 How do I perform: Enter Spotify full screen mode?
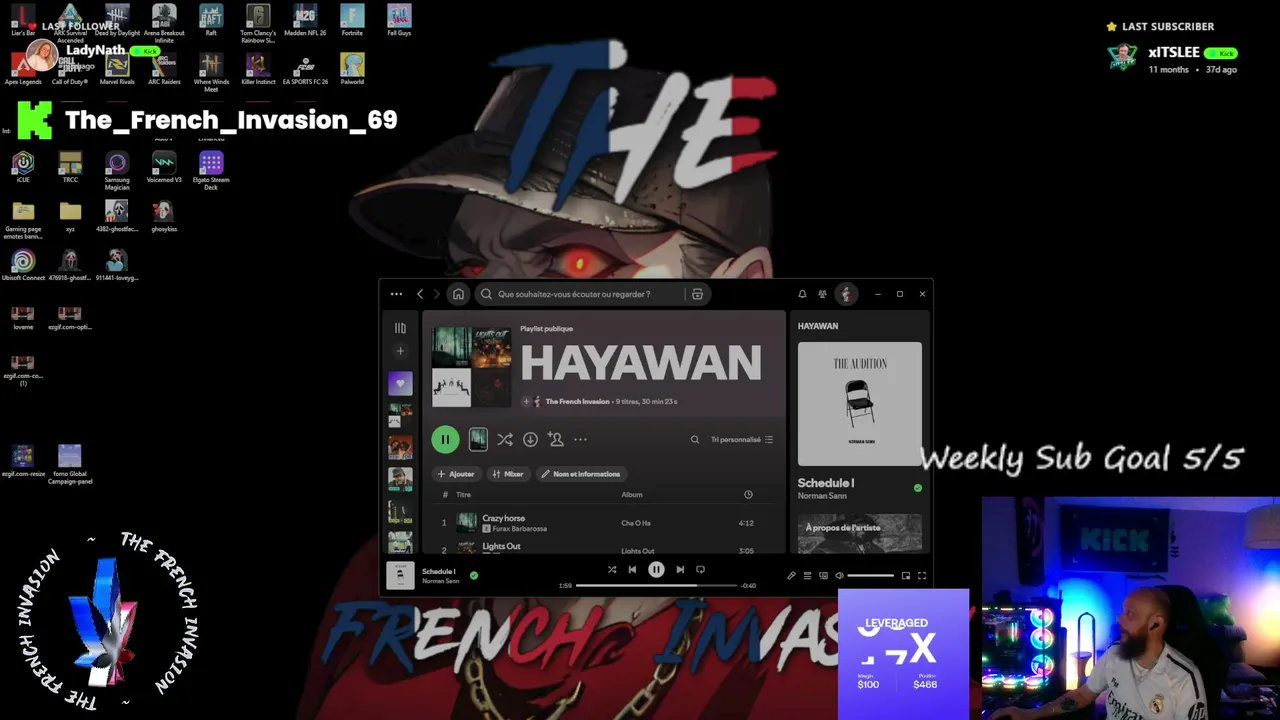[922, 575]
